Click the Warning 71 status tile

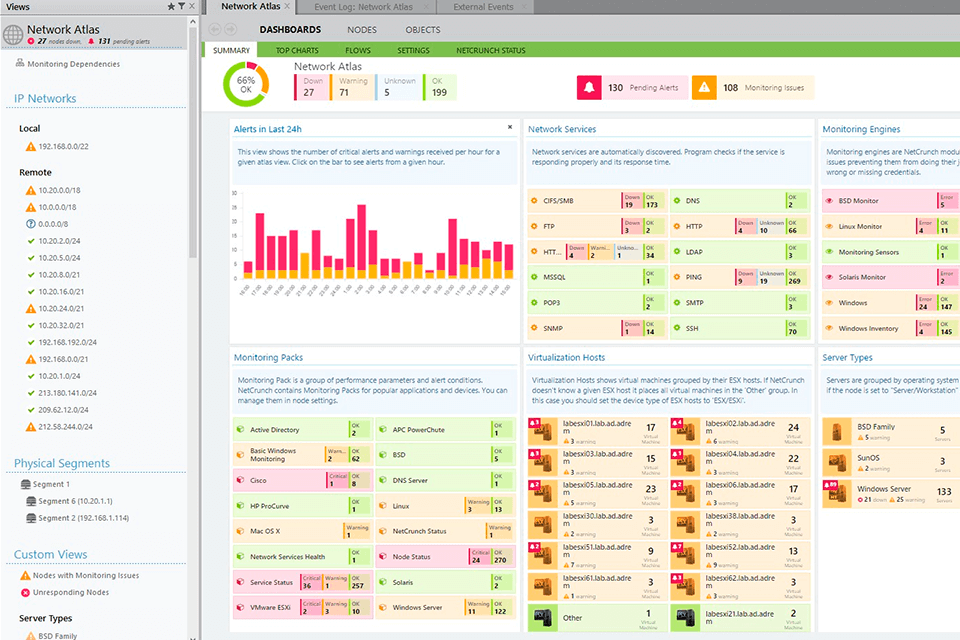(x=352, y=87)
